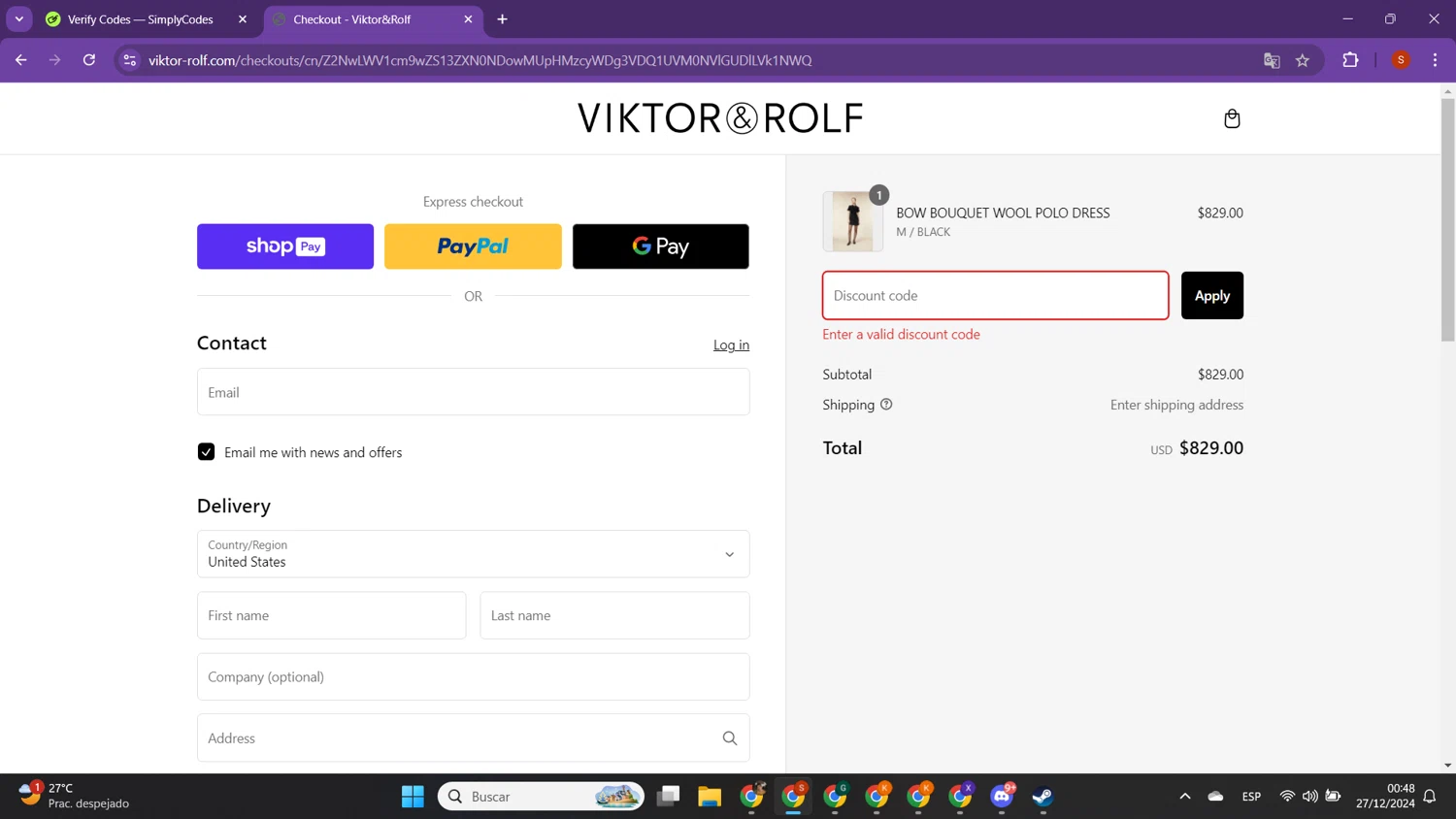The height and width of the screenshot is (819, 1456).
Task: Open the weather widget on taskbar
Action: [x=74, y=796]
